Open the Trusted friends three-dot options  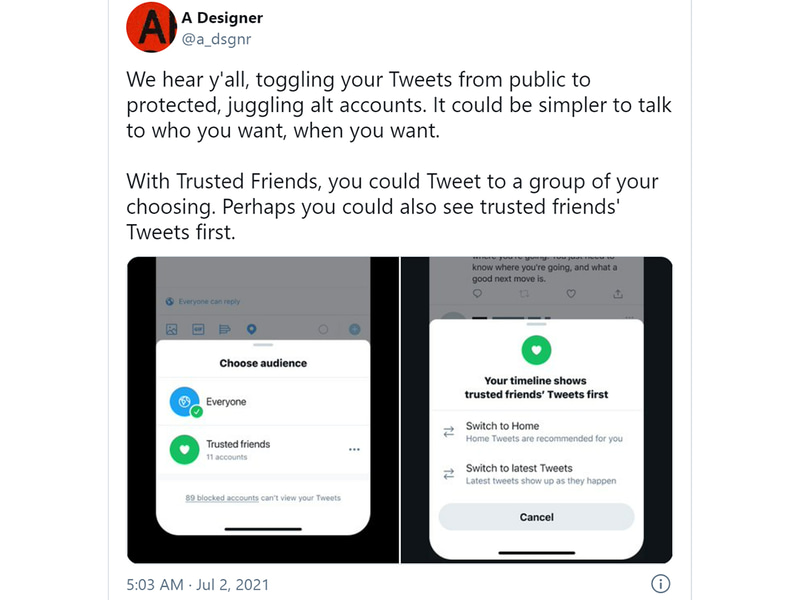[x=354, y=449]
